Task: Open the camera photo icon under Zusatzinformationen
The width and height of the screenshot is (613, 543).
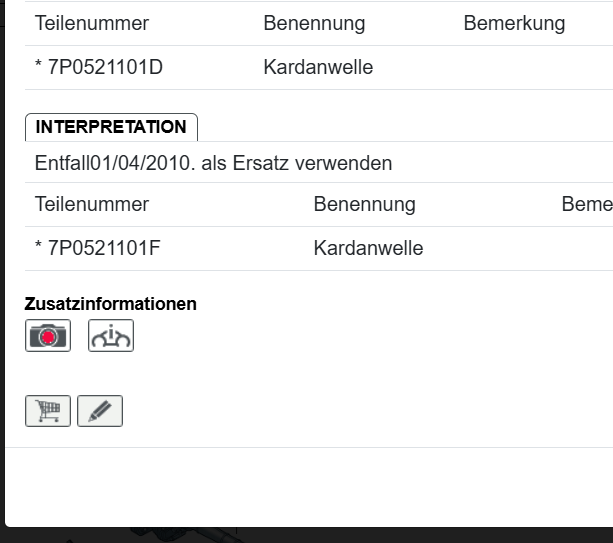Action: (x=48, y=336)
